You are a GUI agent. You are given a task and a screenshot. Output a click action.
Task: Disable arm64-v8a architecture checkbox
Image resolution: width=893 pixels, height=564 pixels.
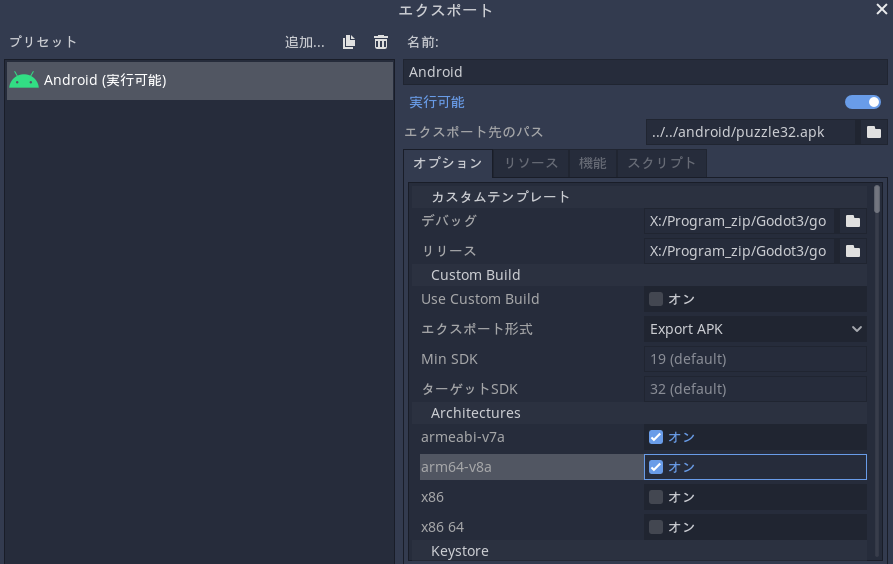pos(656,467)
